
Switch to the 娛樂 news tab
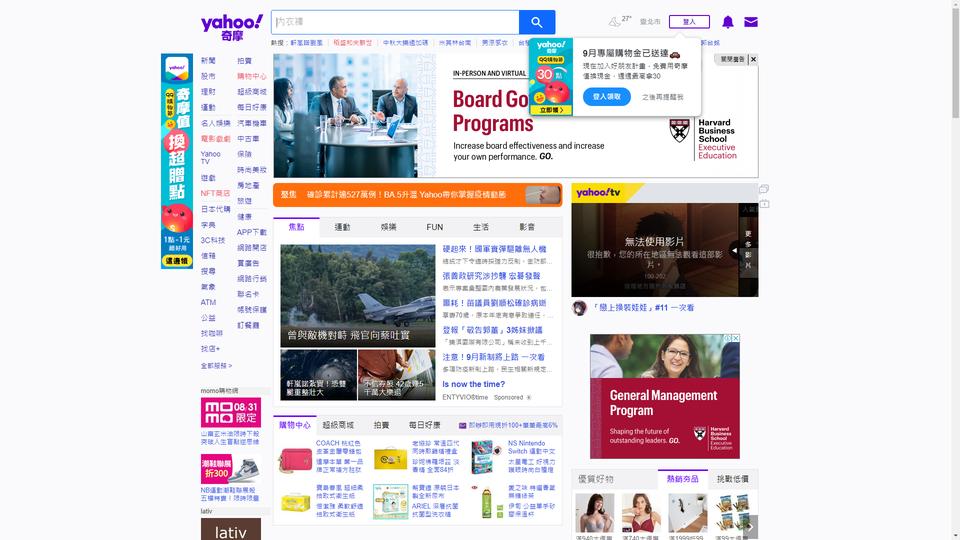tap(389, 227)
